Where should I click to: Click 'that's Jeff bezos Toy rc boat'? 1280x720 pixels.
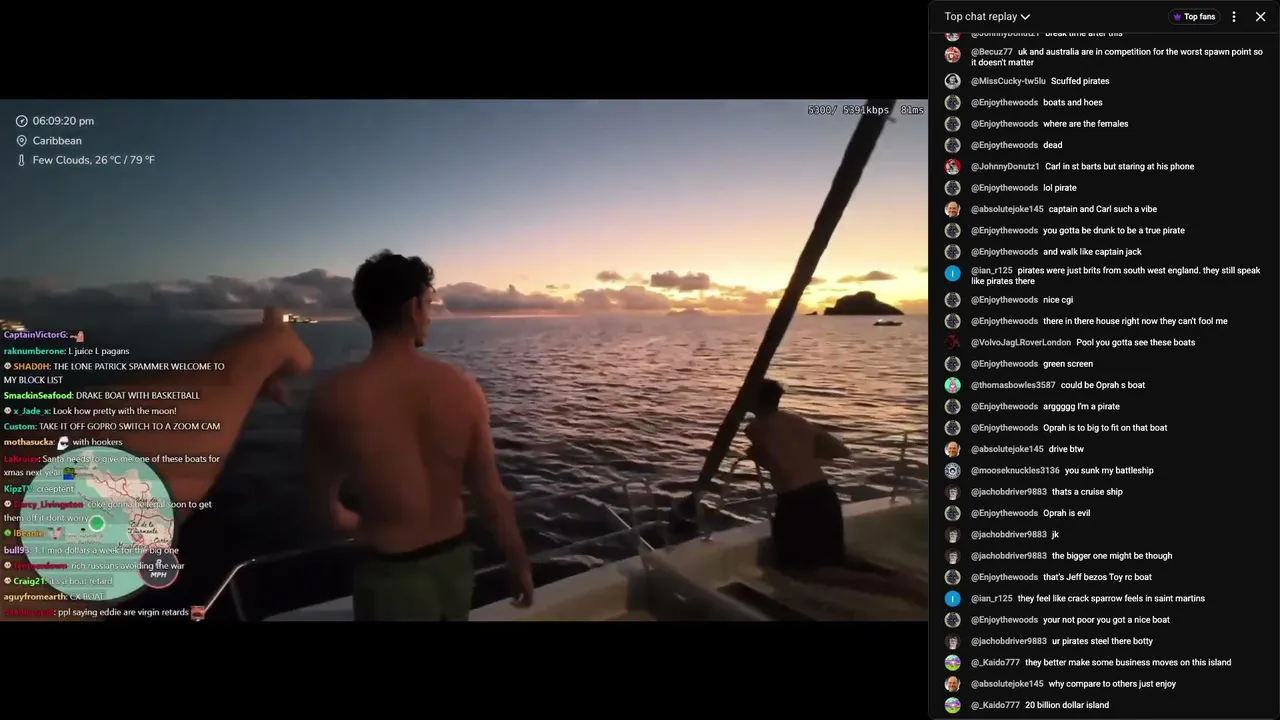tap(1097, 577)
